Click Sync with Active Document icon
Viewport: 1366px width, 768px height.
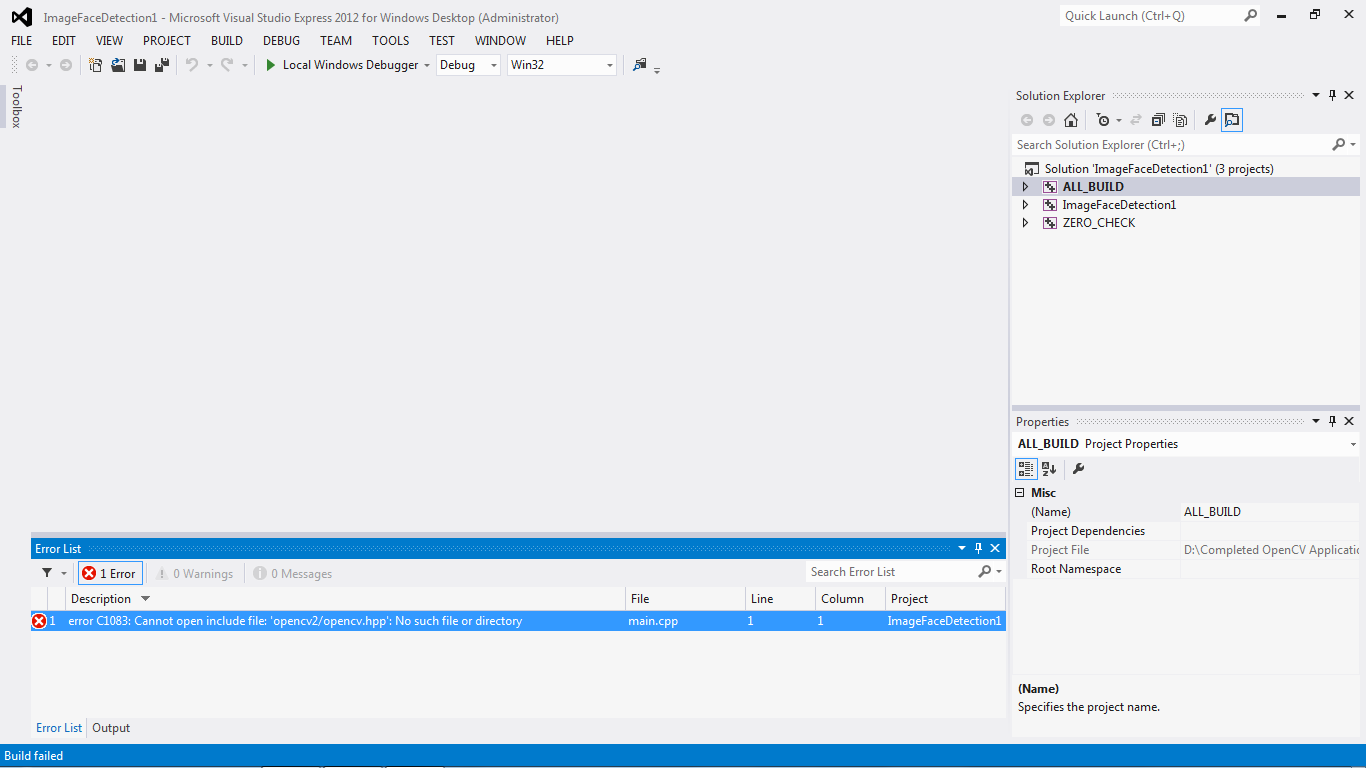1136,120
